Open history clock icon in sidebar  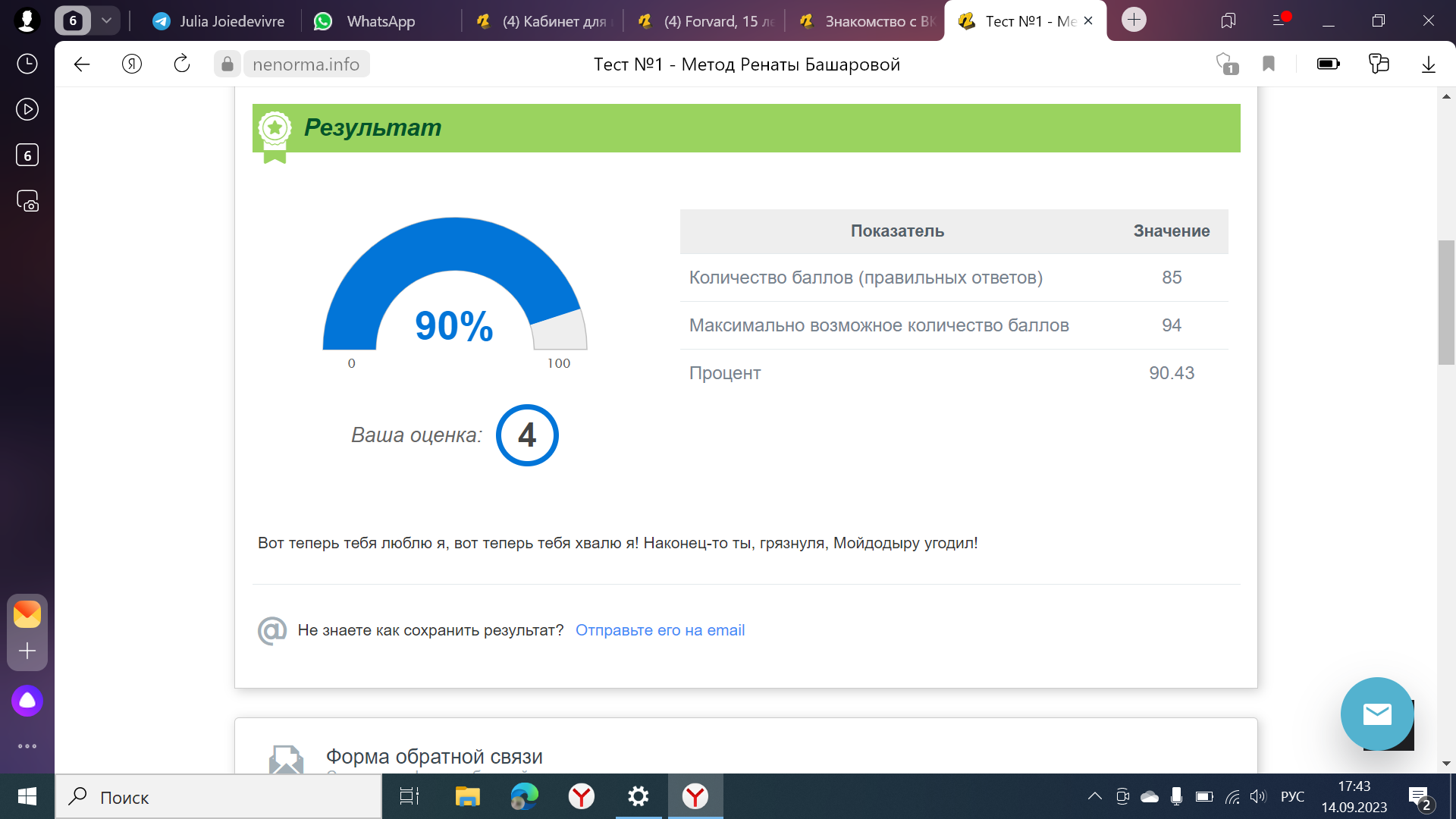(27, 64)
